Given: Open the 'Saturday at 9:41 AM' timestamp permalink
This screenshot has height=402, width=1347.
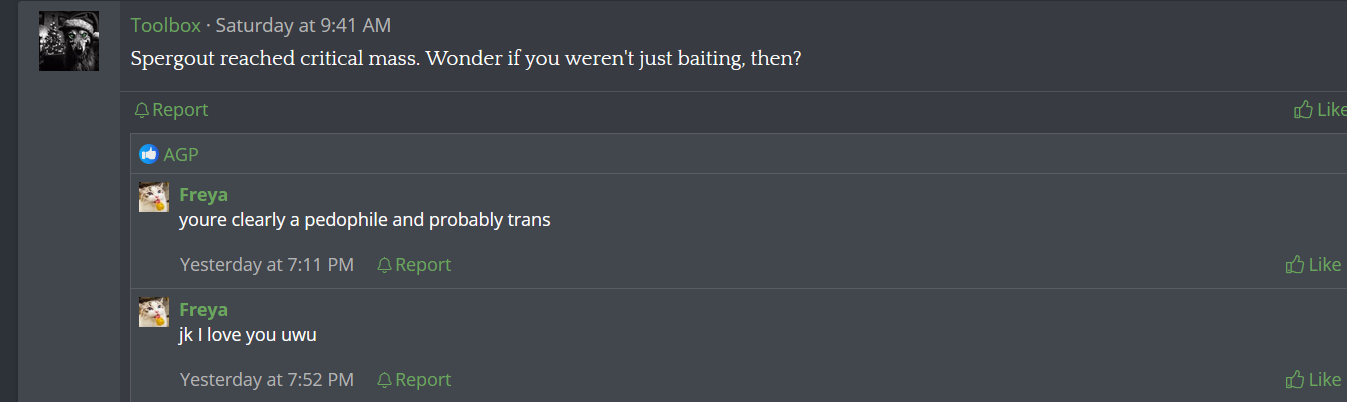Looking at the screenshot, I should pyautogui.click(x=303, y=25).
